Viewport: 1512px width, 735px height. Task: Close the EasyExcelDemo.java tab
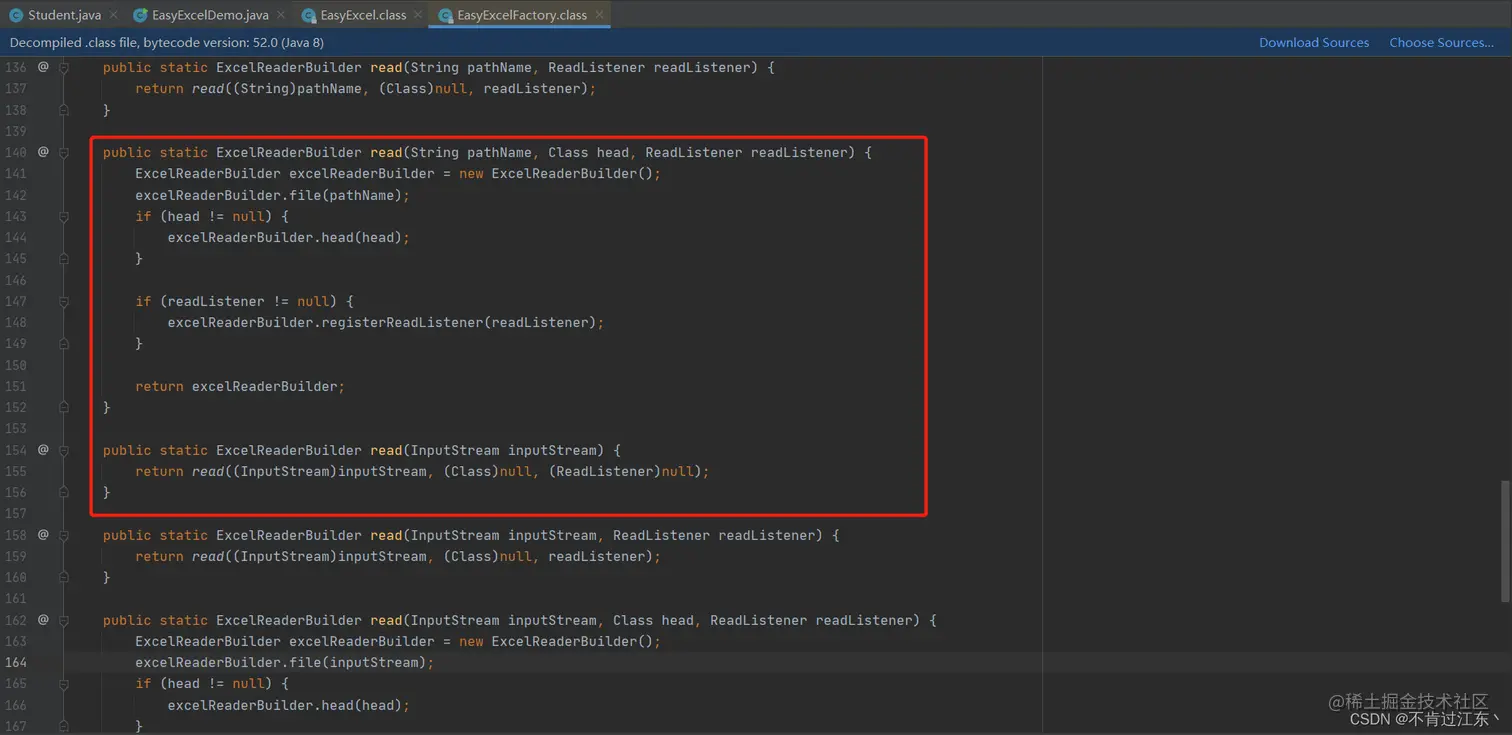coord(280,15)
